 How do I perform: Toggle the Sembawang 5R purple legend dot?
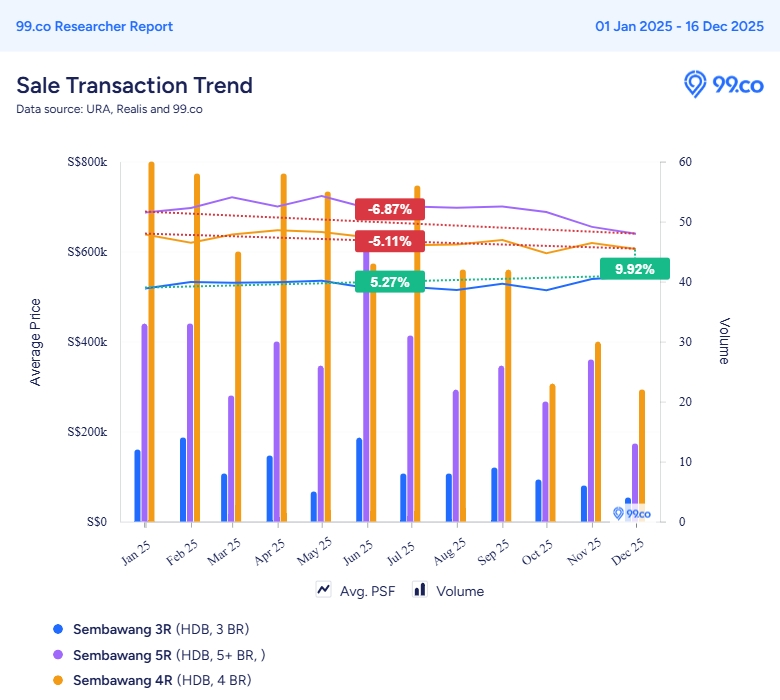[x=57, y=655]
